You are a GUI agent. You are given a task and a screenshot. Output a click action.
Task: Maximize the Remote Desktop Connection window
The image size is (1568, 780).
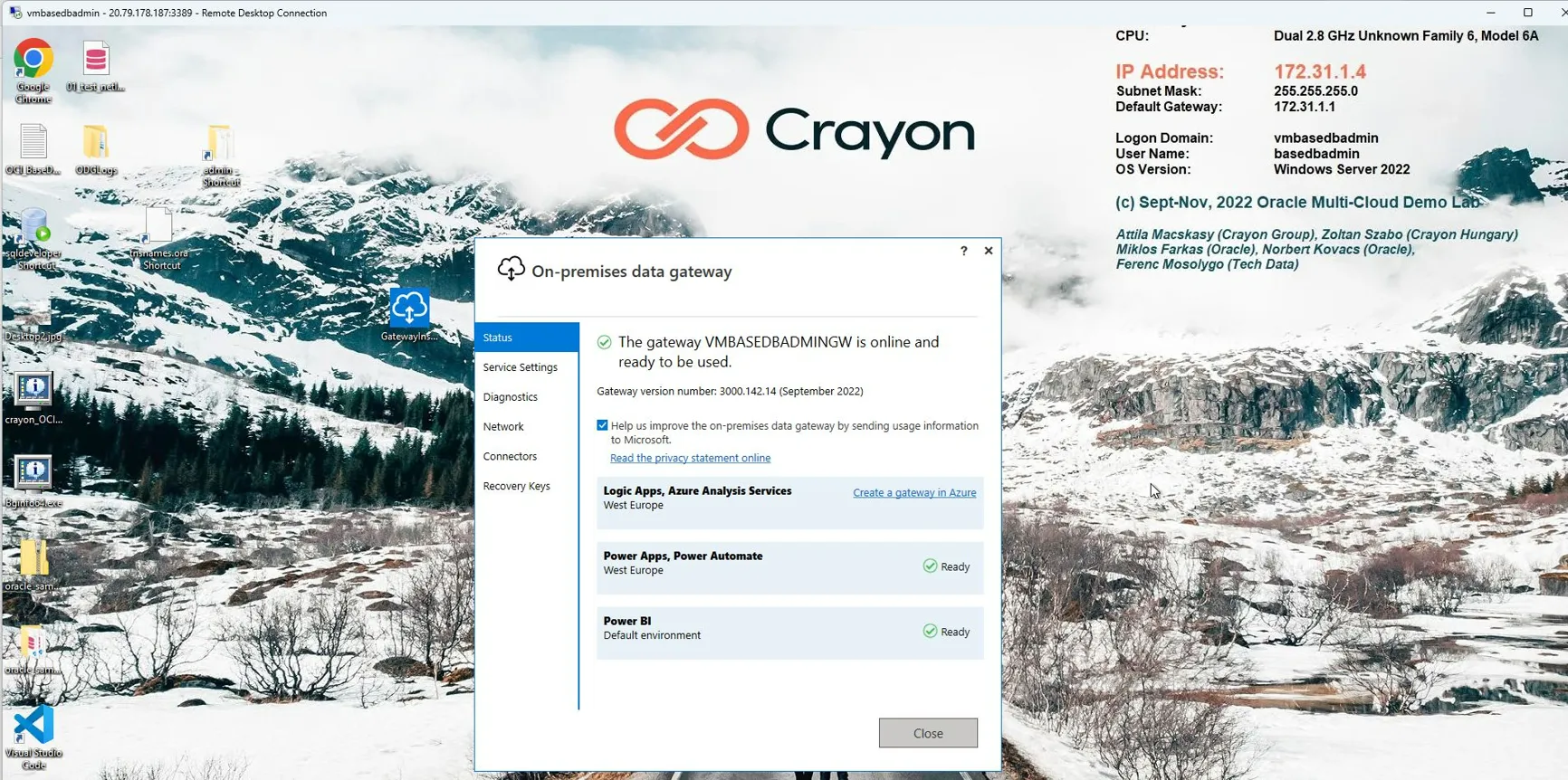1528,13
